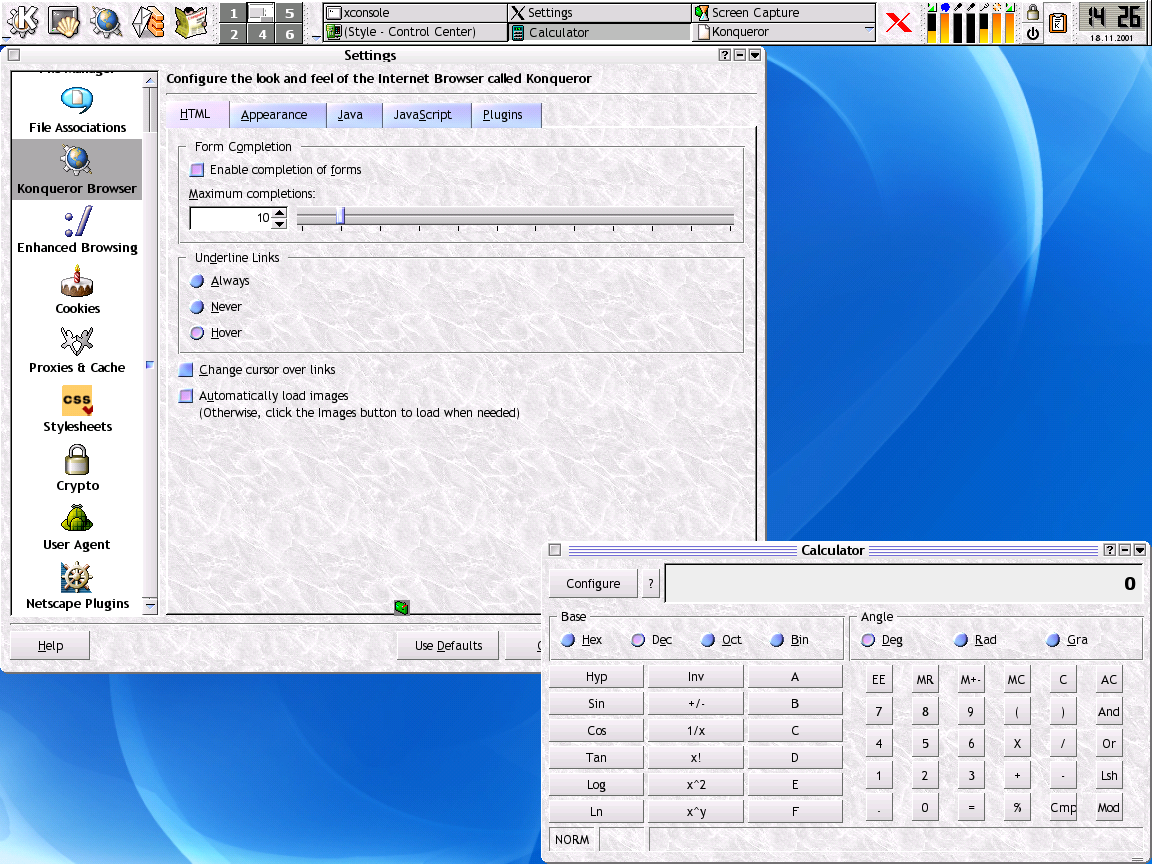Select Hover underline links option
The image size is (1152, 864).
197,333
